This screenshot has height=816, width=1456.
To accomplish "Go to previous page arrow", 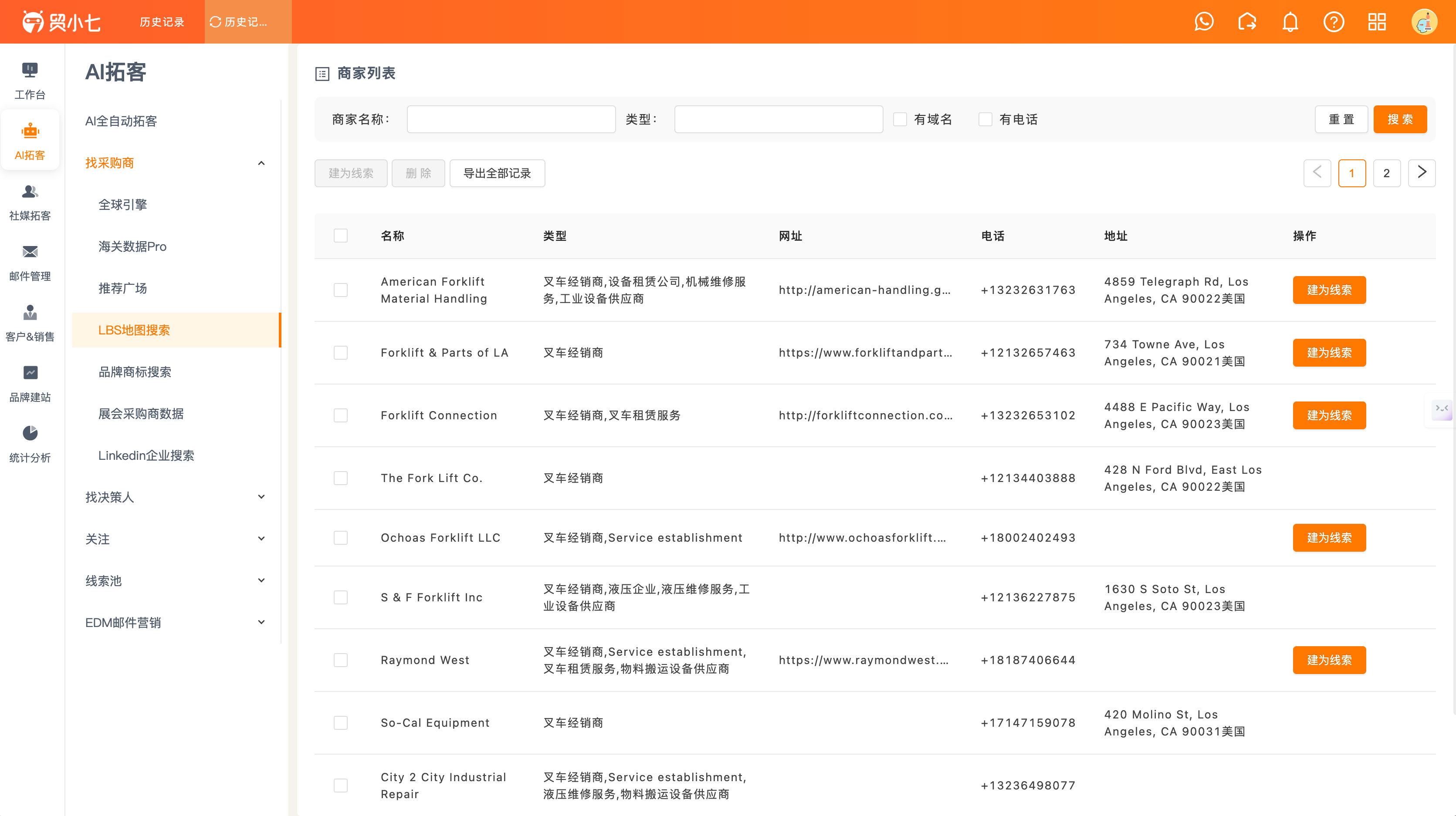I will (x=1317, y=173).
